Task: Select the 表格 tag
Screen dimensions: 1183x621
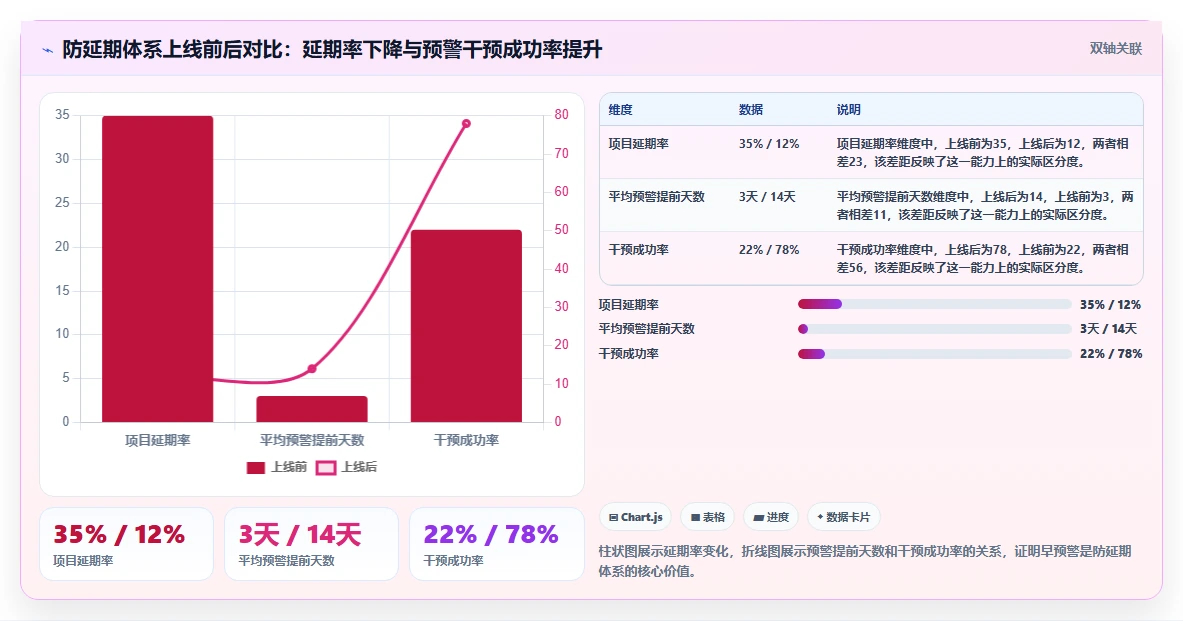Action: 707,517
